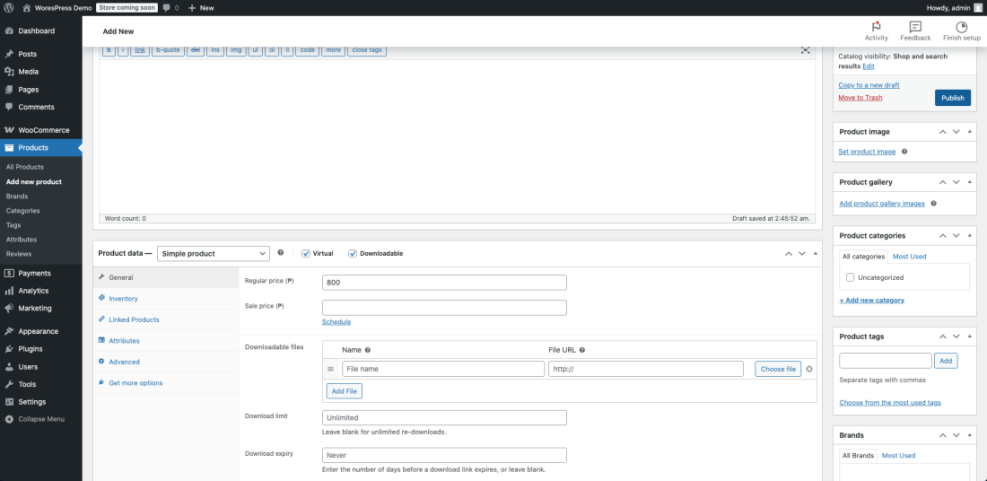Select the Most Used categories tab
Screen dimensions: 987x481
[x=909, y=256]
